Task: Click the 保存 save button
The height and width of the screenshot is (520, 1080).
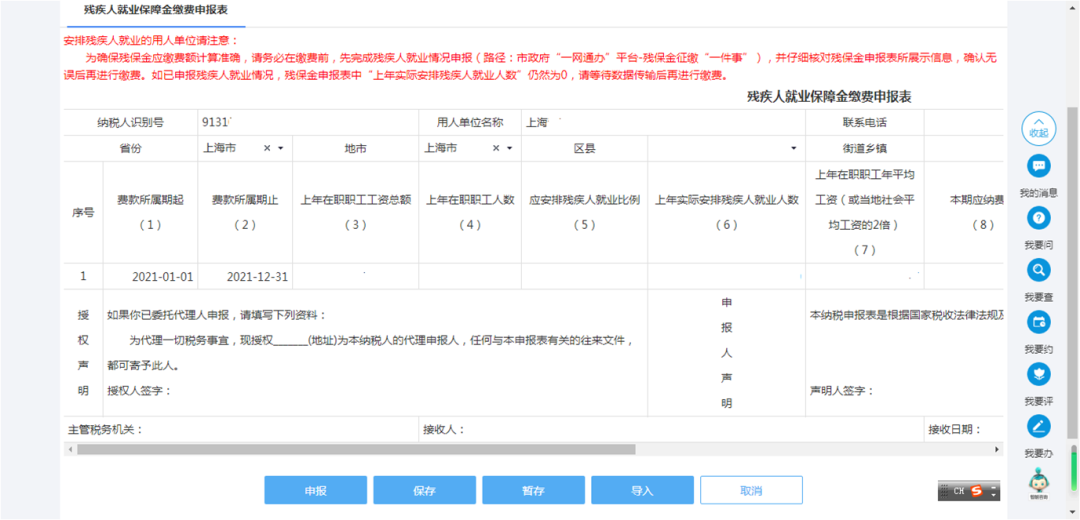Action: click(424, 490)
